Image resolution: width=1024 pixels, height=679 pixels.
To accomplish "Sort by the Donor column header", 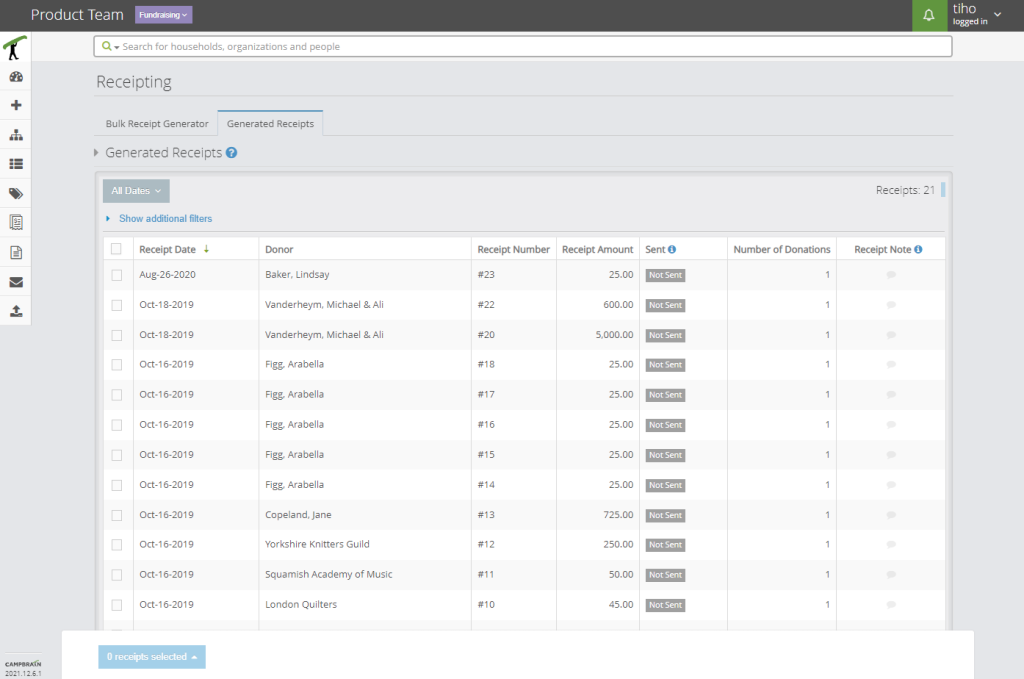I will tap(279, 249).
